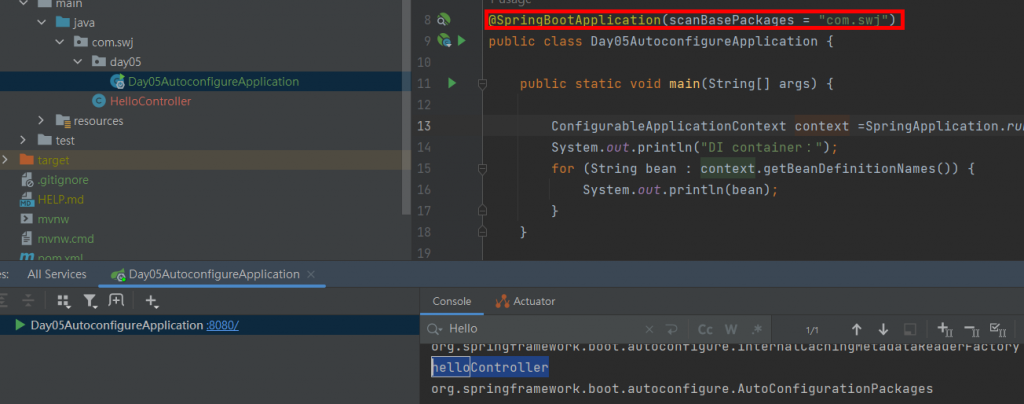The width and height of the screenshot is (1024, 404).
Task: Collapse the com.swj package node
Action: tap(59, 42)
